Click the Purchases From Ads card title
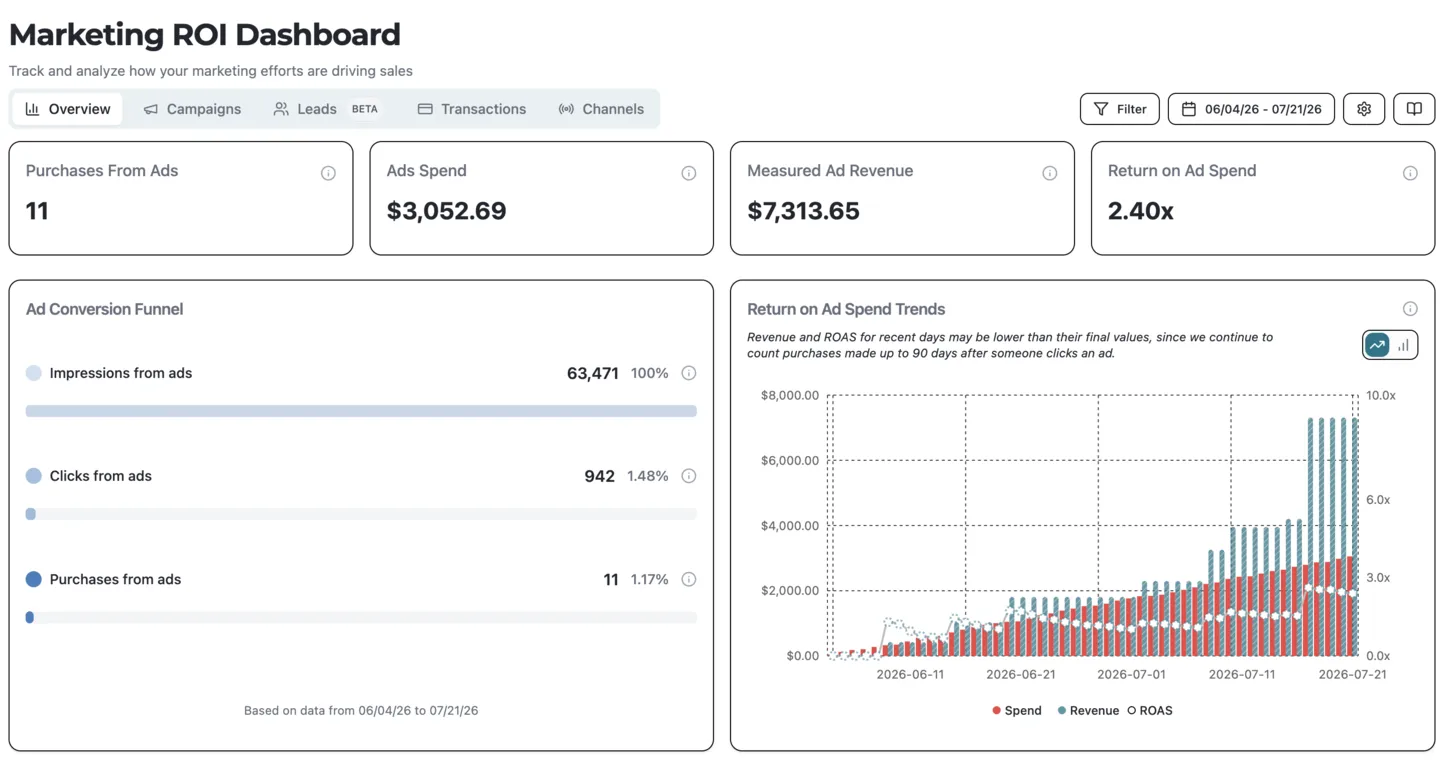 [102, 171]
